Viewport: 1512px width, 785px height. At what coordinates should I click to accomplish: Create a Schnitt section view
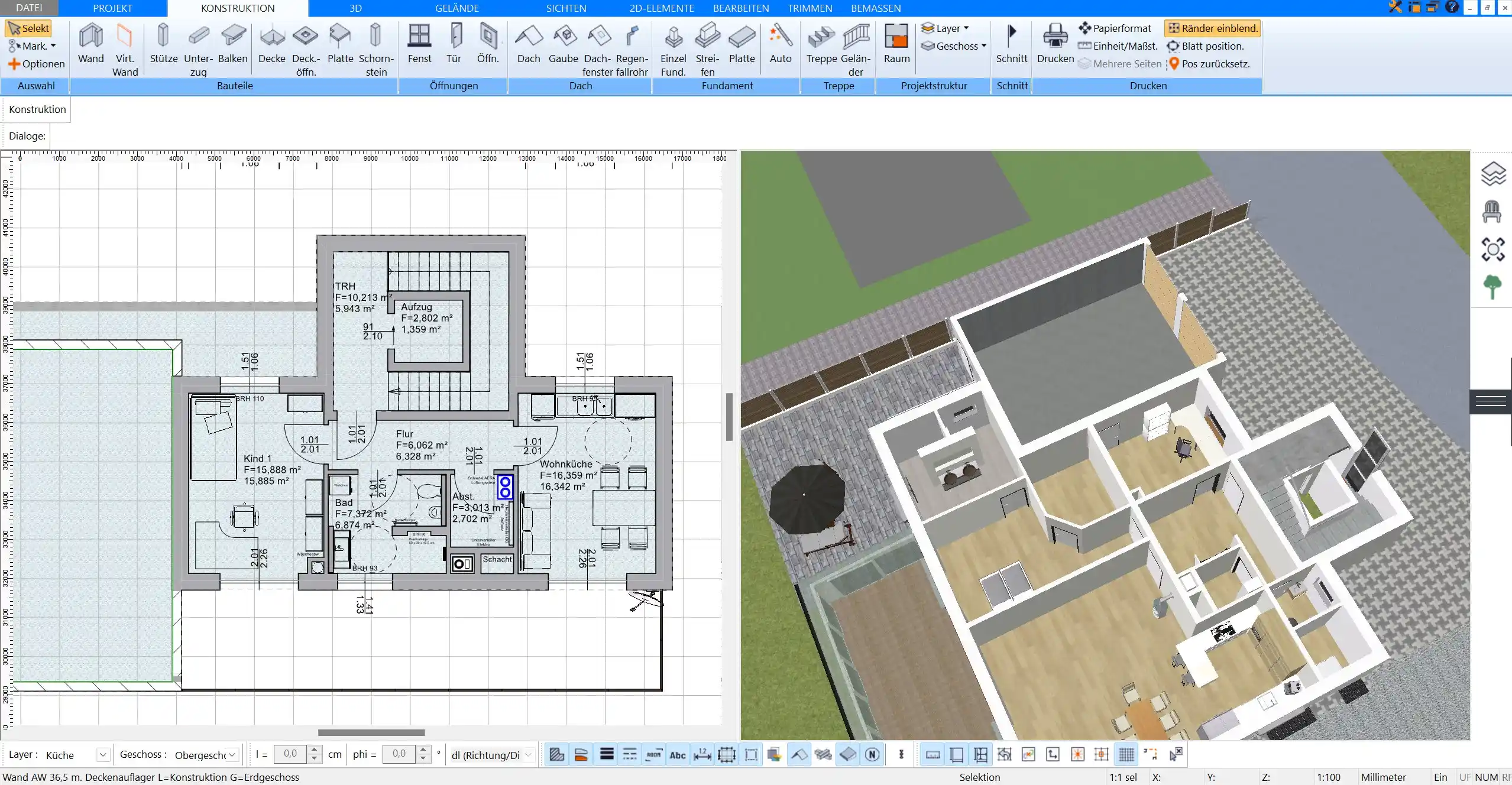pyautogui.click(x=1012, y=44)
